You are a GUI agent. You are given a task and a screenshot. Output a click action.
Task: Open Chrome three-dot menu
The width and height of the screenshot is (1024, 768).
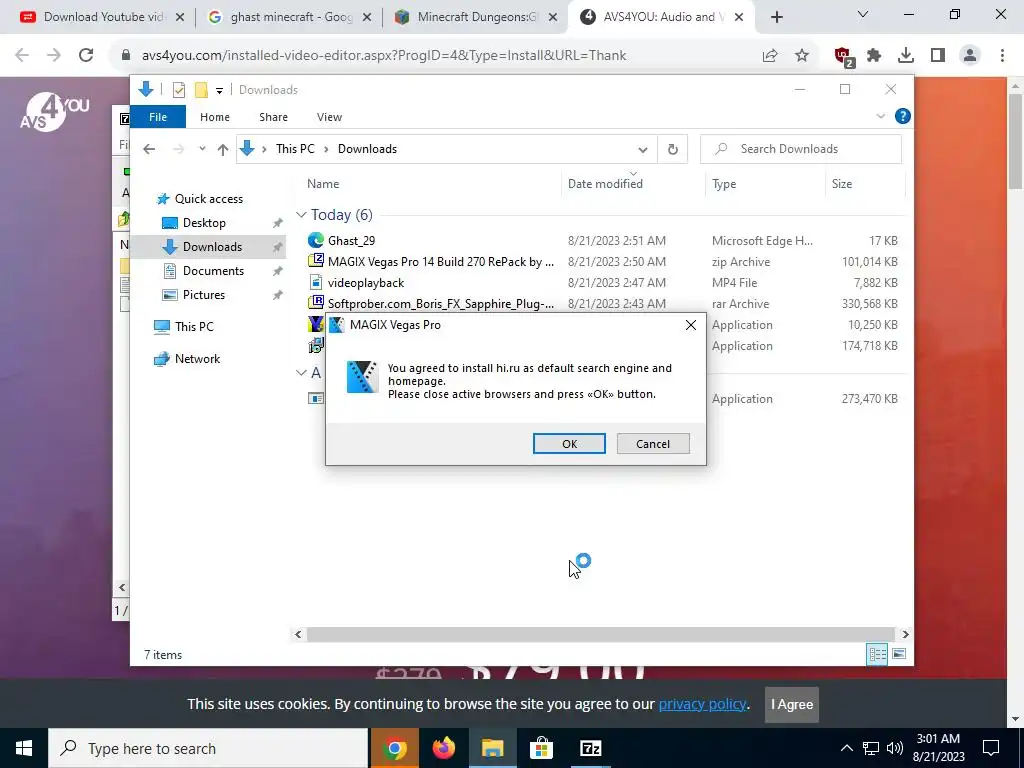click(1002, 56)
